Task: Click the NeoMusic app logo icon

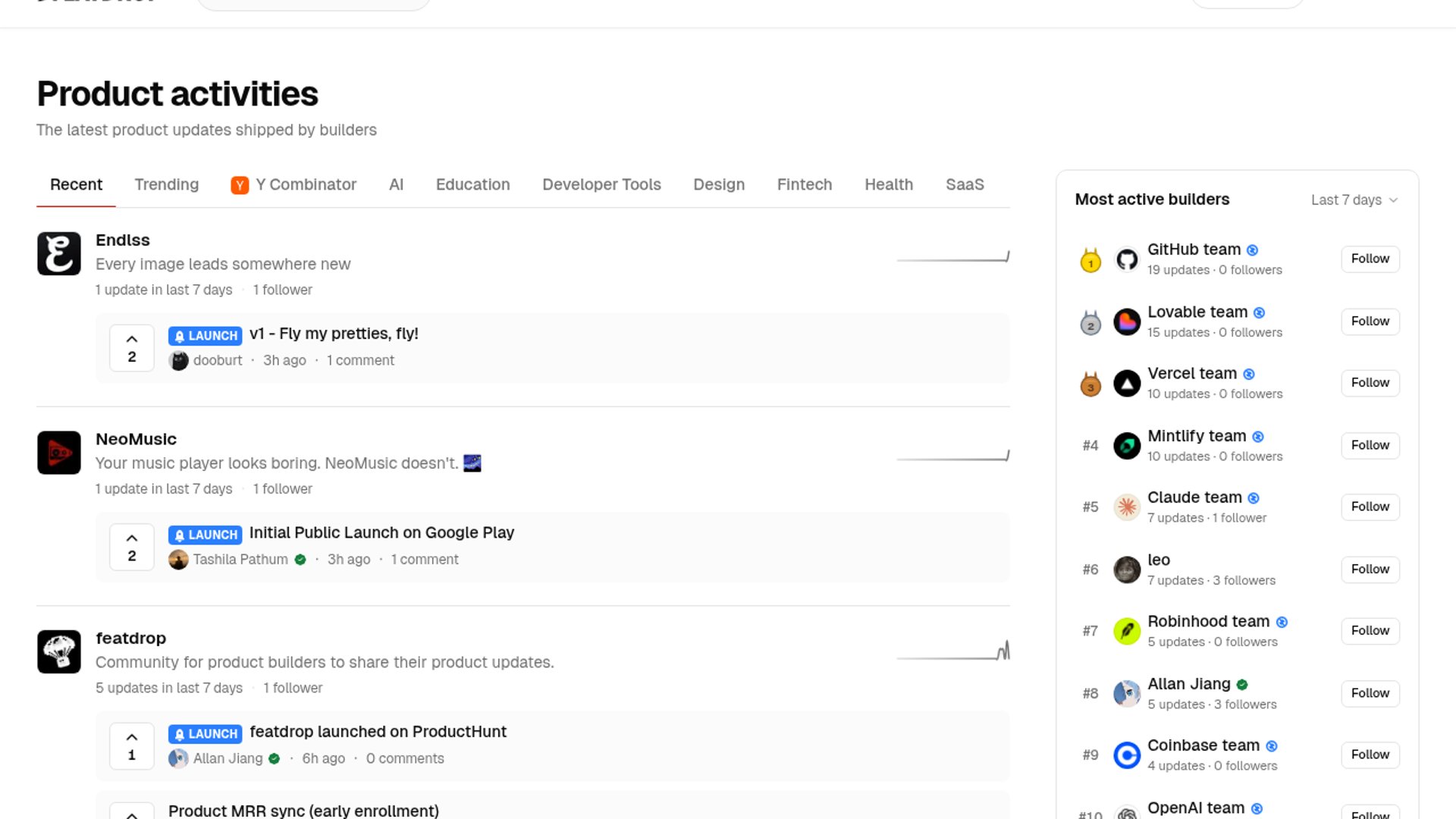Action: pyautogui.click(x=59, y=453)
